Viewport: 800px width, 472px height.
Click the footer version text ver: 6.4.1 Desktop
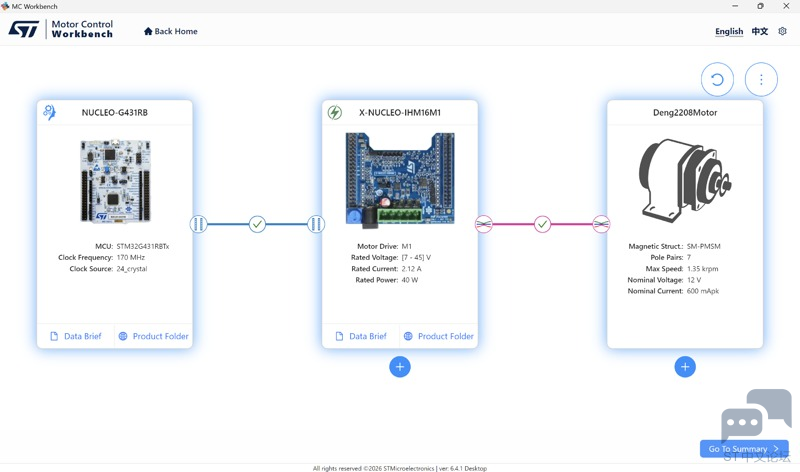463,468
